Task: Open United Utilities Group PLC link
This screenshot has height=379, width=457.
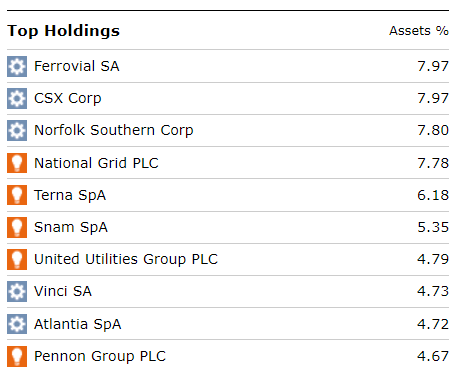Action: tap(126, 259)
